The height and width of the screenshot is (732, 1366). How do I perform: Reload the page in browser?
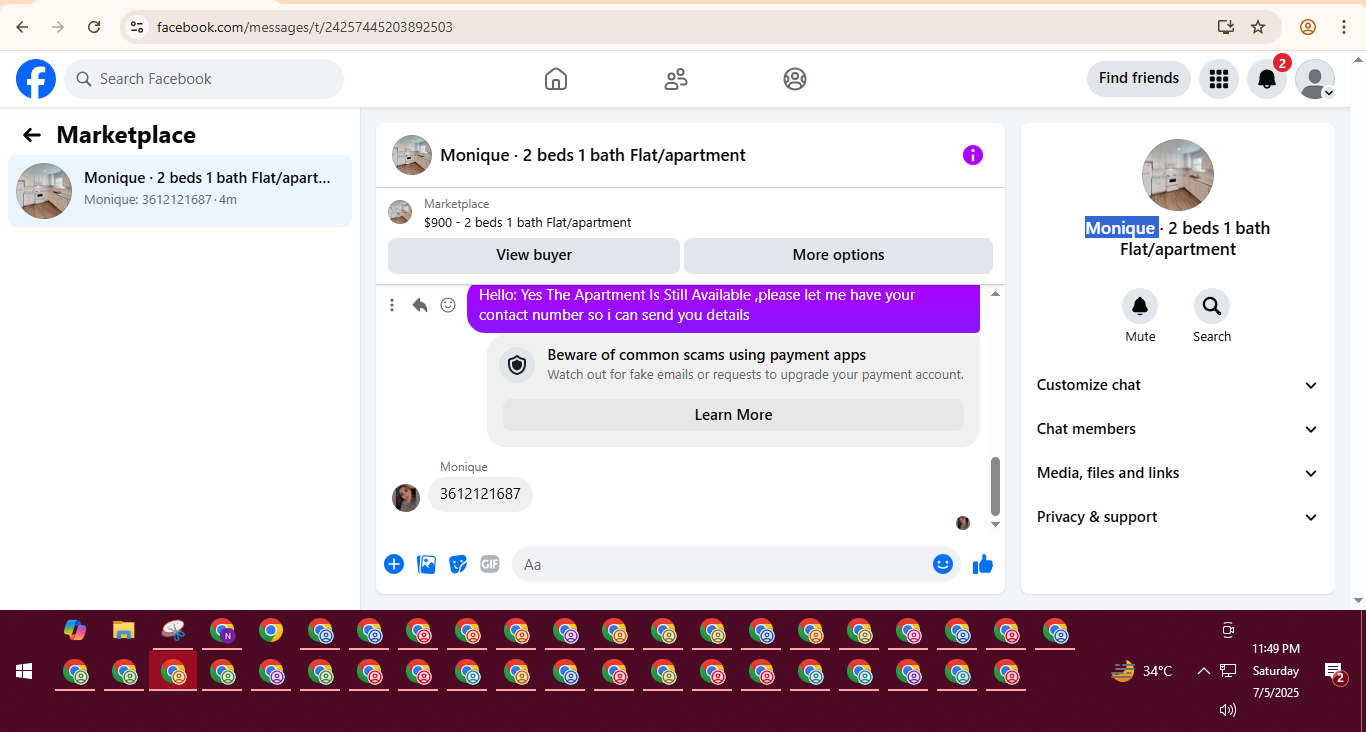click(x=94, y=27)
